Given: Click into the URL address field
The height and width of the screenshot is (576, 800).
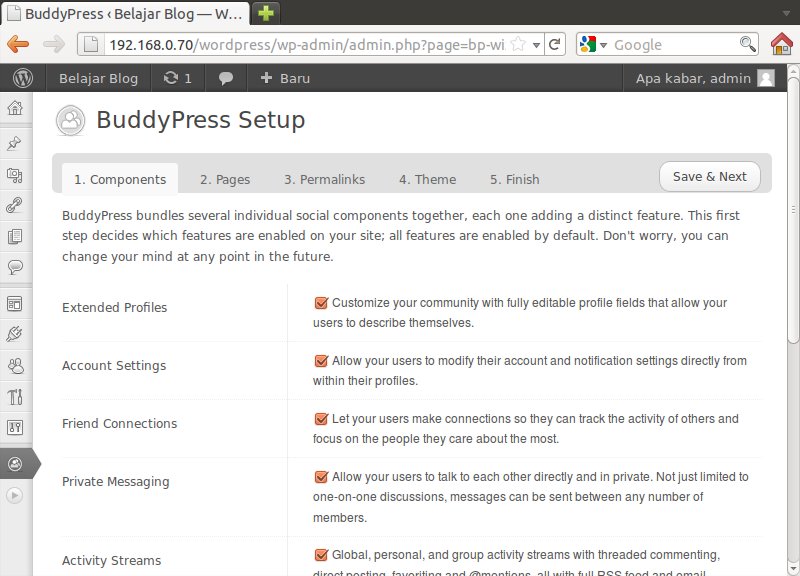Looking at the screenshot, I should click(306, 45).
